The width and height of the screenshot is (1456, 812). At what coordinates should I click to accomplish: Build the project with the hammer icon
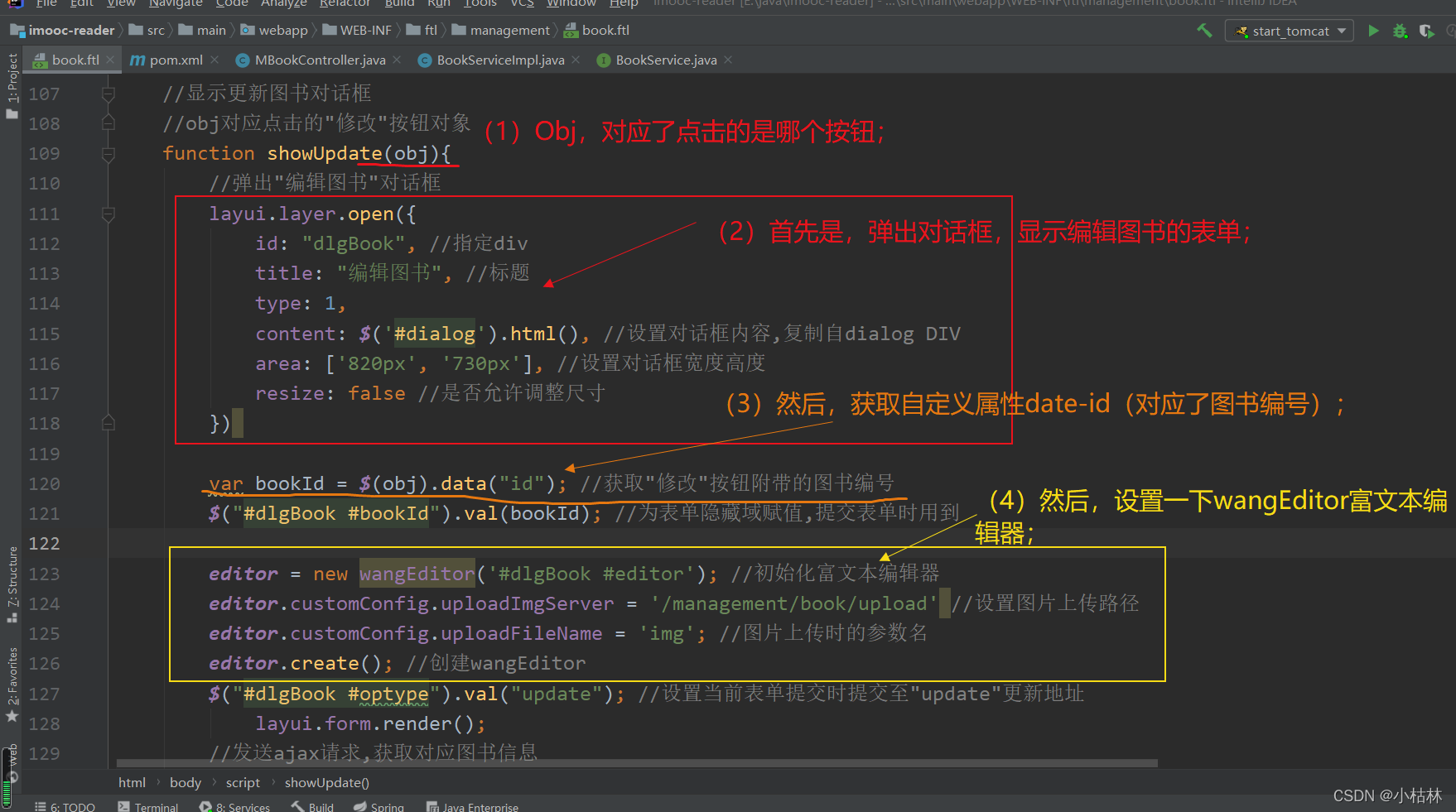tap(1204, 31)
